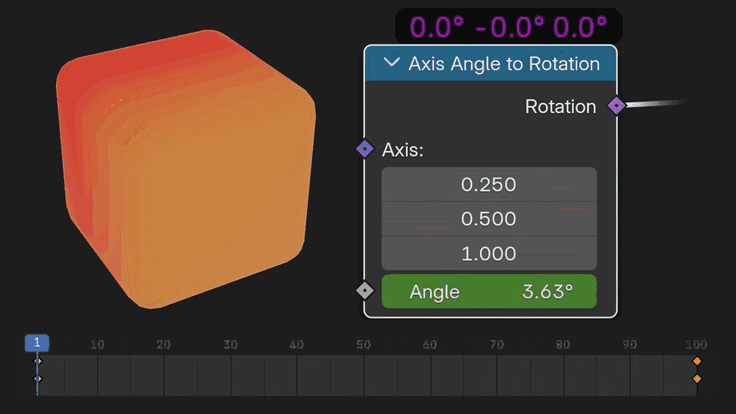The height and width of the screenshot is (414, 736).
Task: Click the frame 10 mark on timeline
Action: click(x=97, y=345)
